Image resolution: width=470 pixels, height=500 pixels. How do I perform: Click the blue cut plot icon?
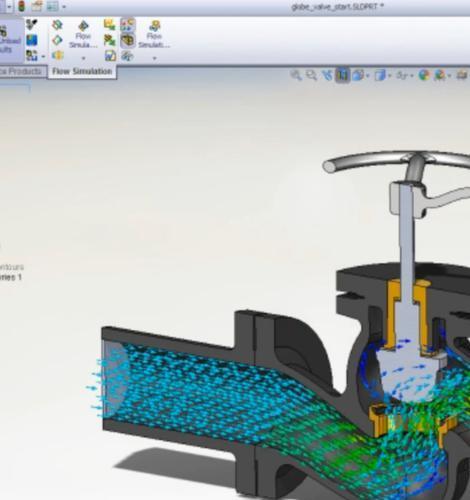32,40
